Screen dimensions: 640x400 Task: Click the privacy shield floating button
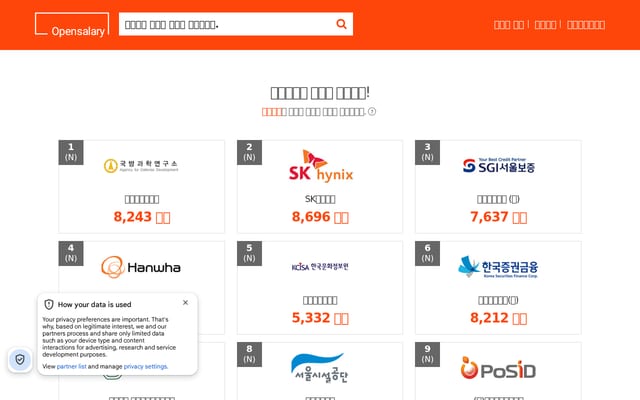[x=20, y=360]
